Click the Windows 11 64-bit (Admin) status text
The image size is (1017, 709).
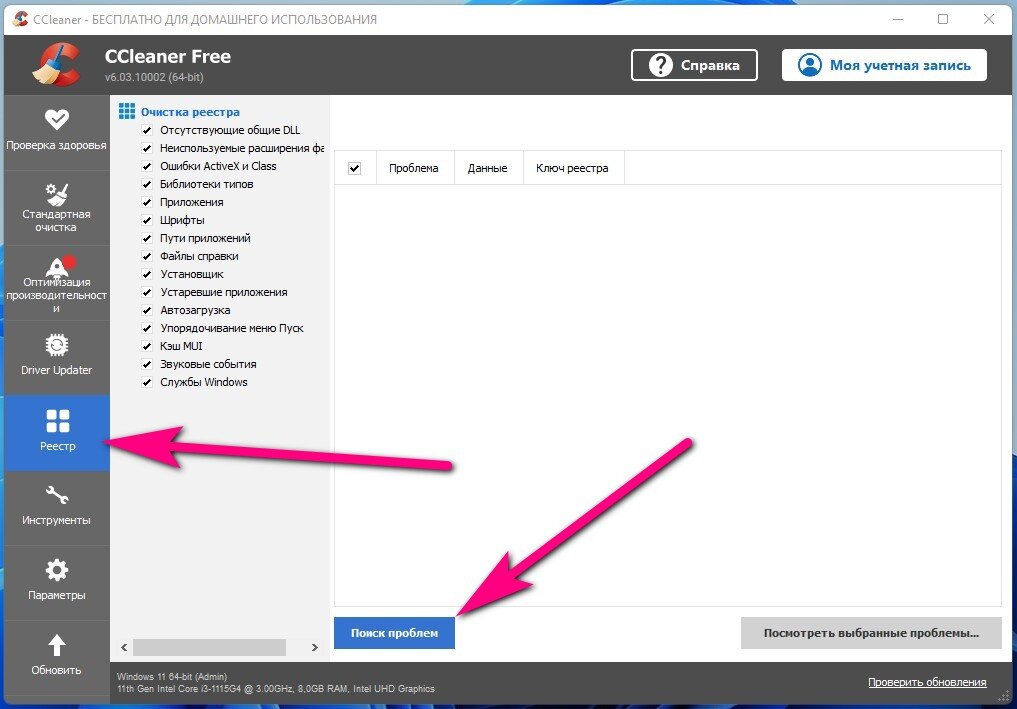pos(172,676)
